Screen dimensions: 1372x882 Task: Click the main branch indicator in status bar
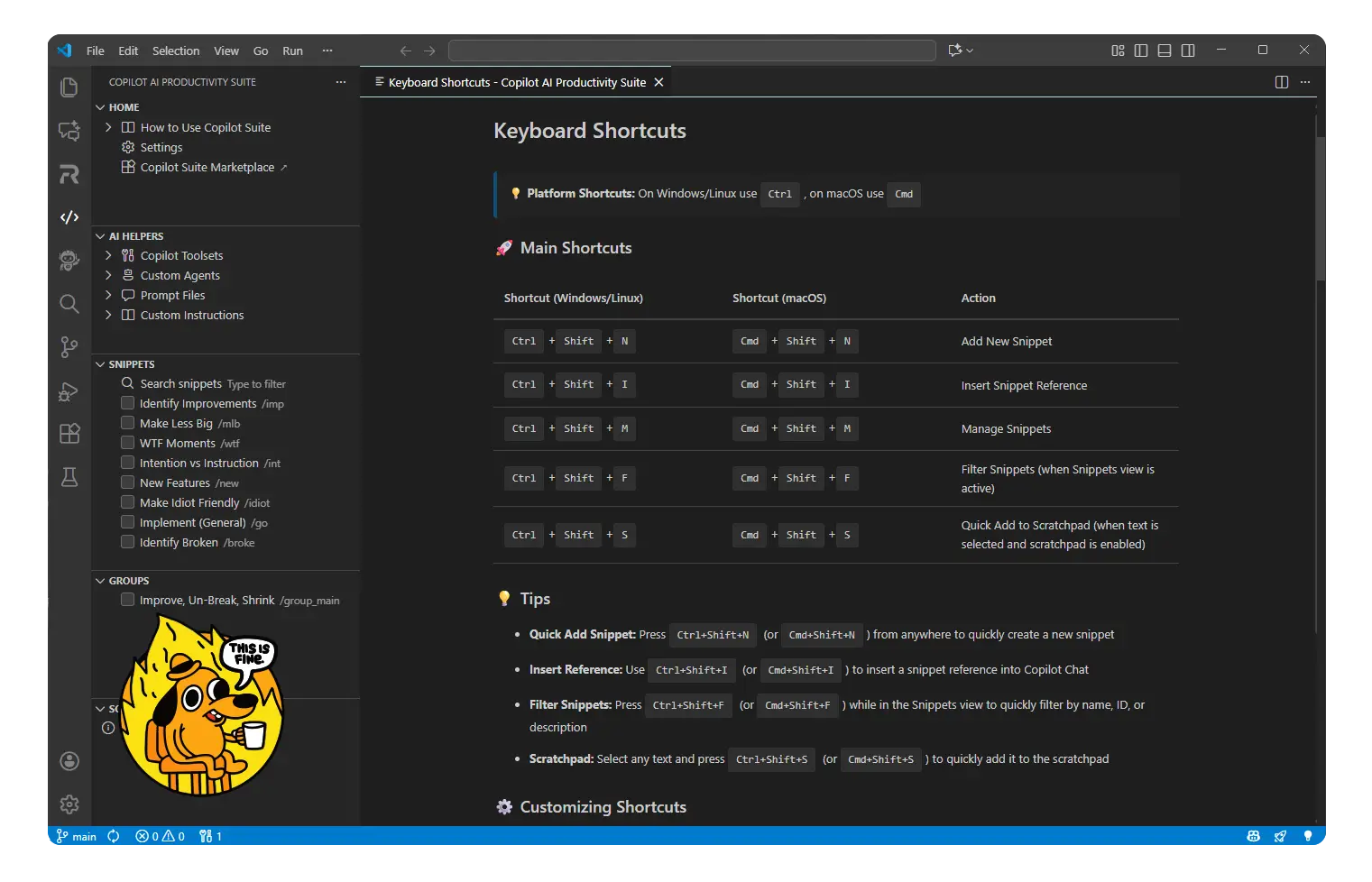pos(77,836)
